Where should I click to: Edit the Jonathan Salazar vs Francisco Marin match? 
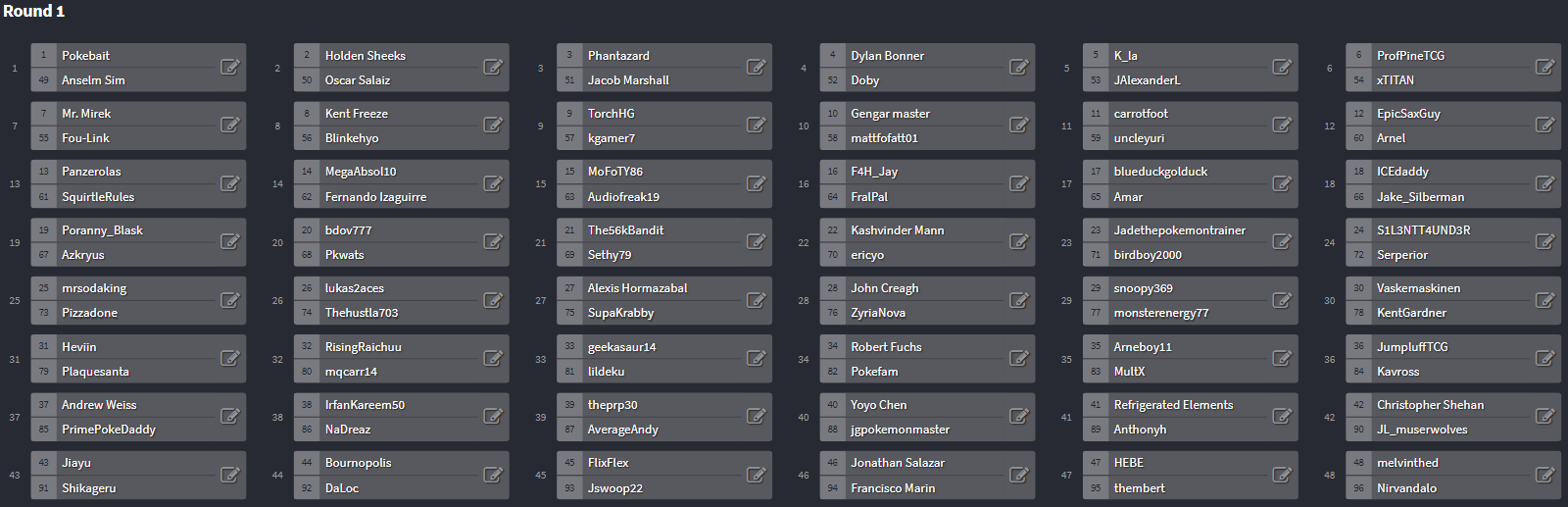(x=1019, y=475)
